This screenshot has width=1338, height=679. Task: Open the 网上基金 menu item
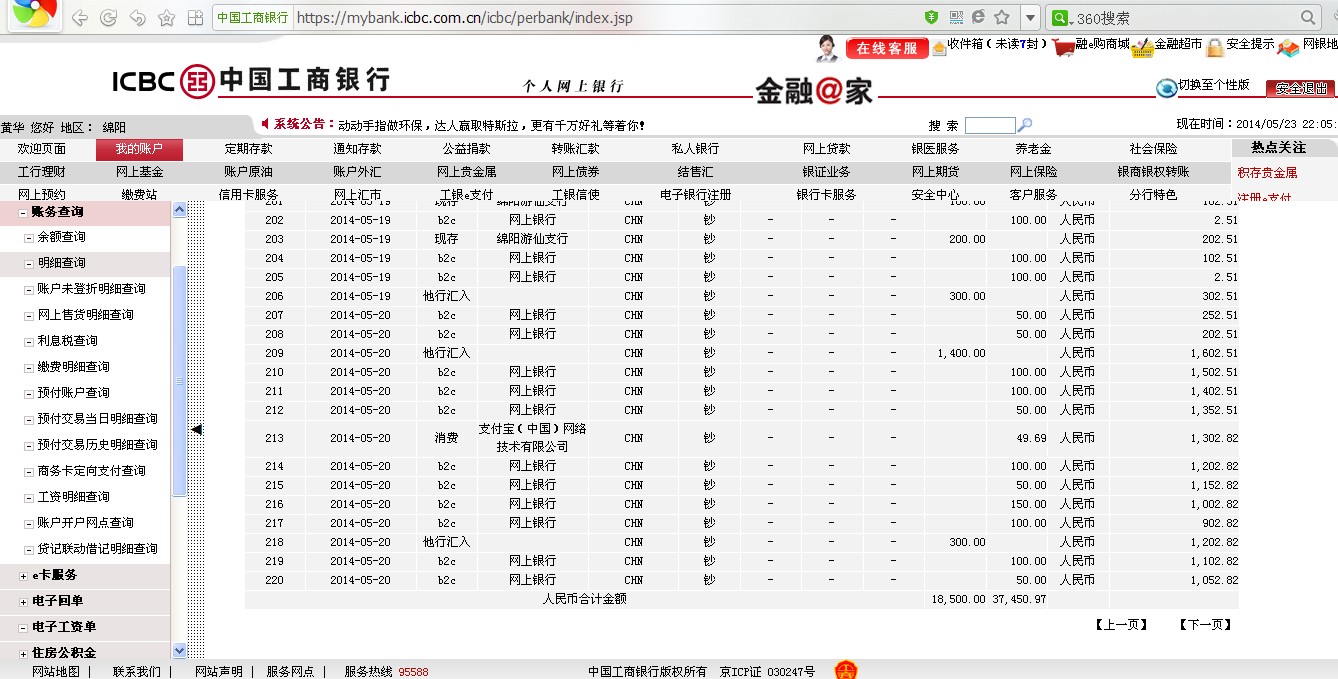(x=139, y=172)
